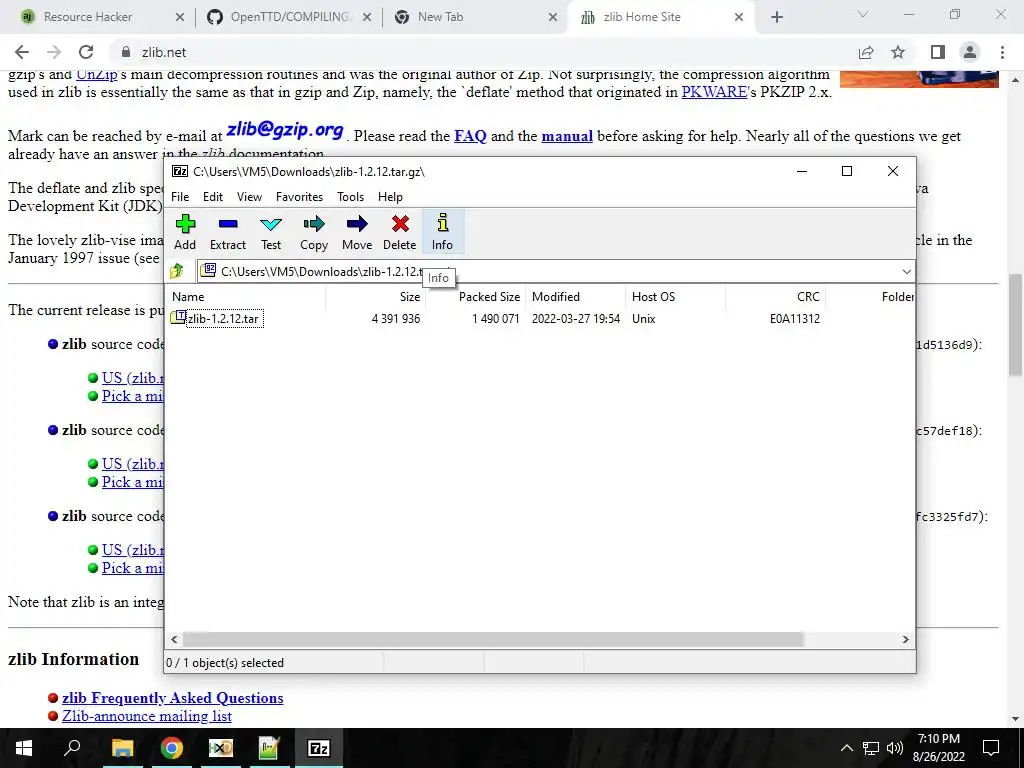The width and height of the screenshot is (1024, 768).
Task: Open the Help menu in 7-Zip
Action: 391,197
